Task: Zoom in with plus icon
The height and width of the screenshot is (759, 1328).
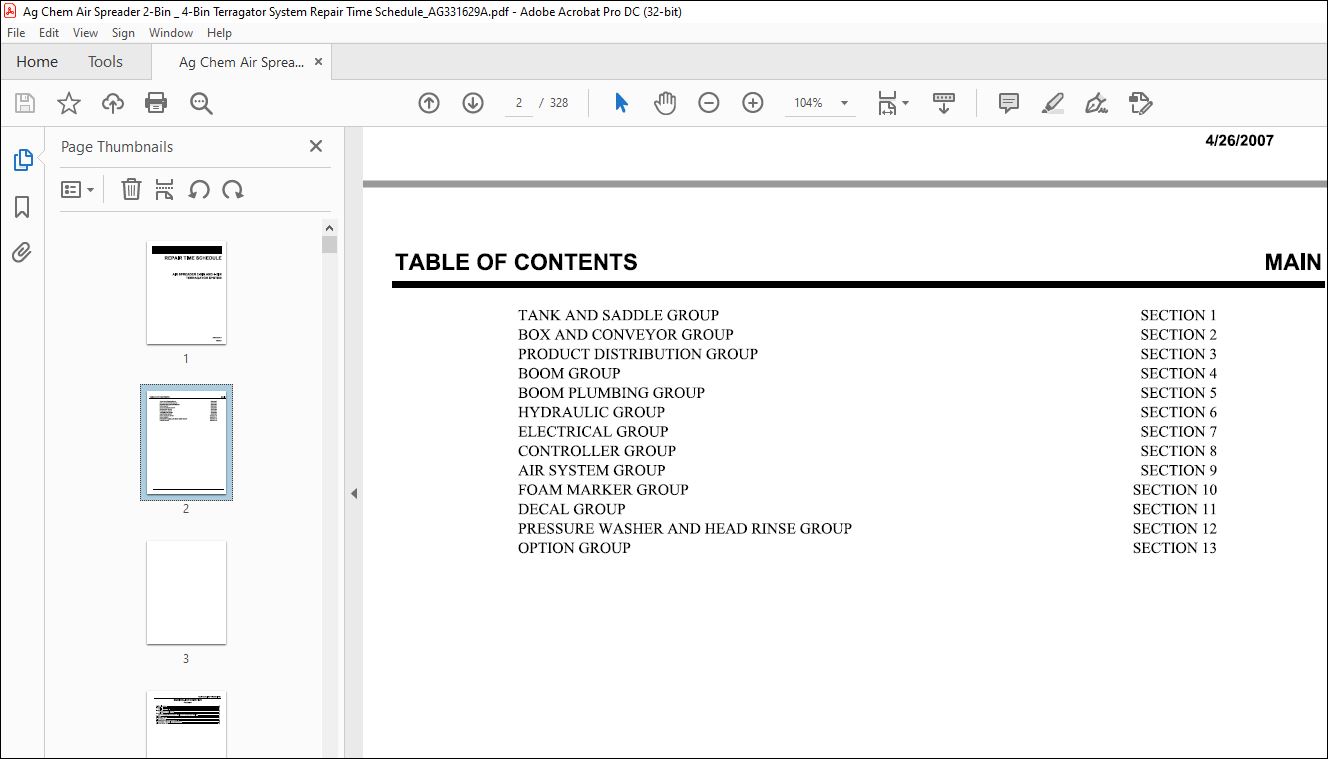Action: [753, 103]
